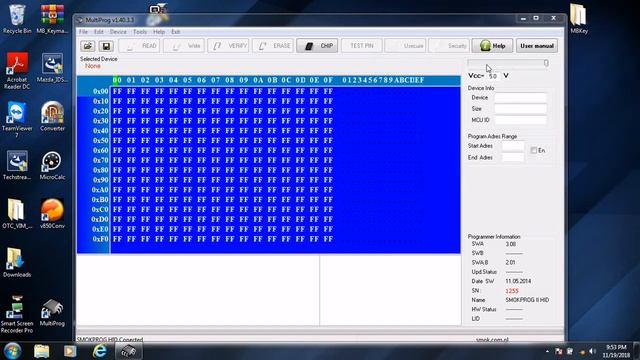
Task: Save buffer with floppy disk icon
Action: [106, 46]
